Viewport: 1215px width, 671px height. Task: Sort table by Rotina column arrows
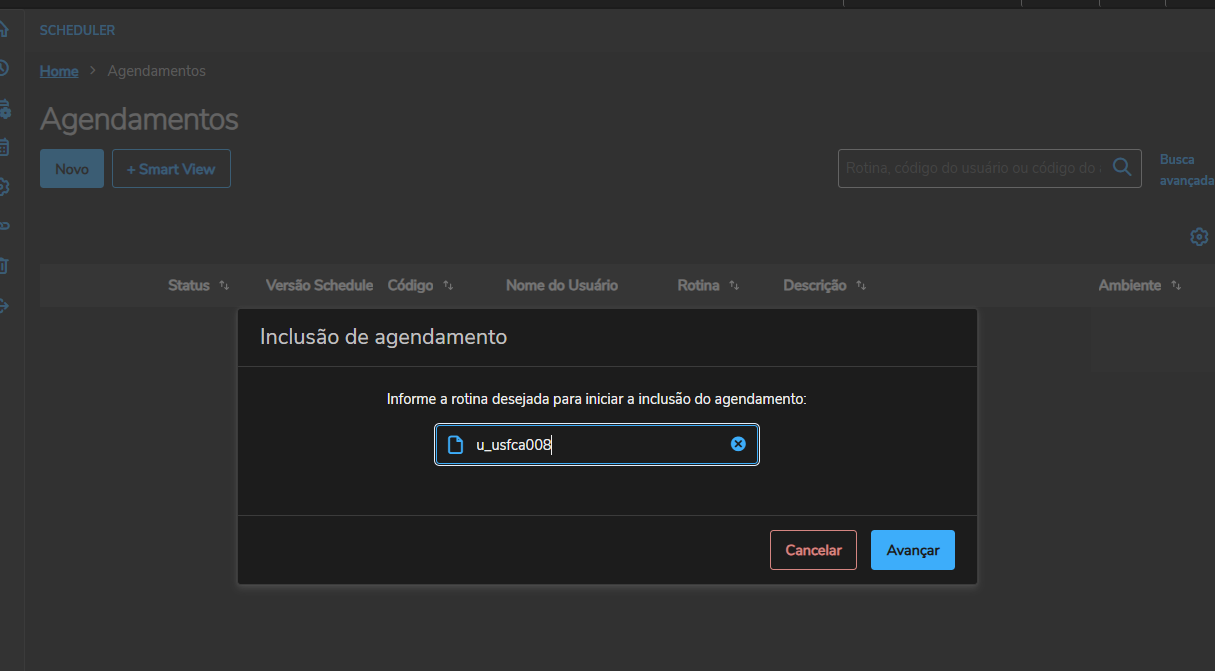[x=734, y=286]
